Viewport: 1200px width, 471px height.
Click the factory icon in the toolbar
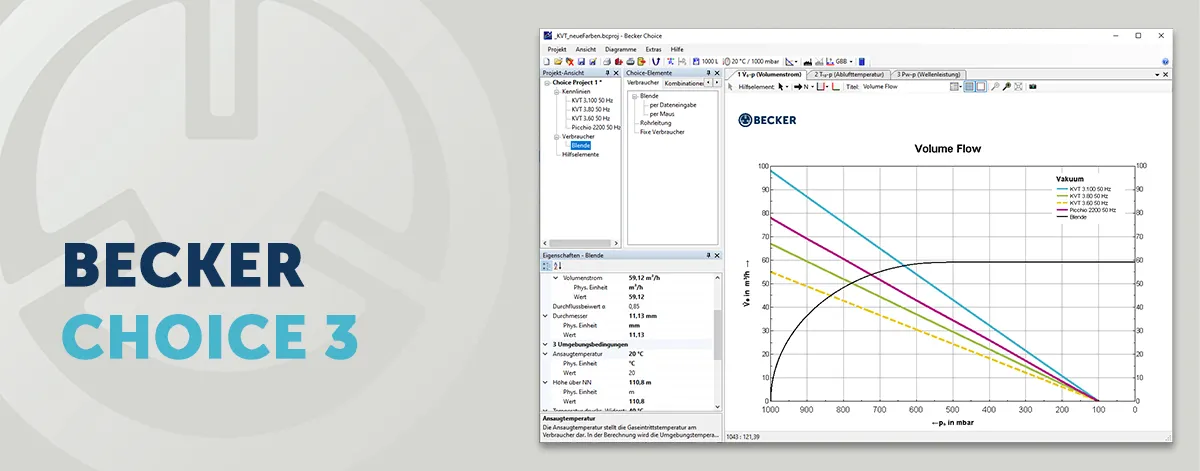[x=808, y=62]
